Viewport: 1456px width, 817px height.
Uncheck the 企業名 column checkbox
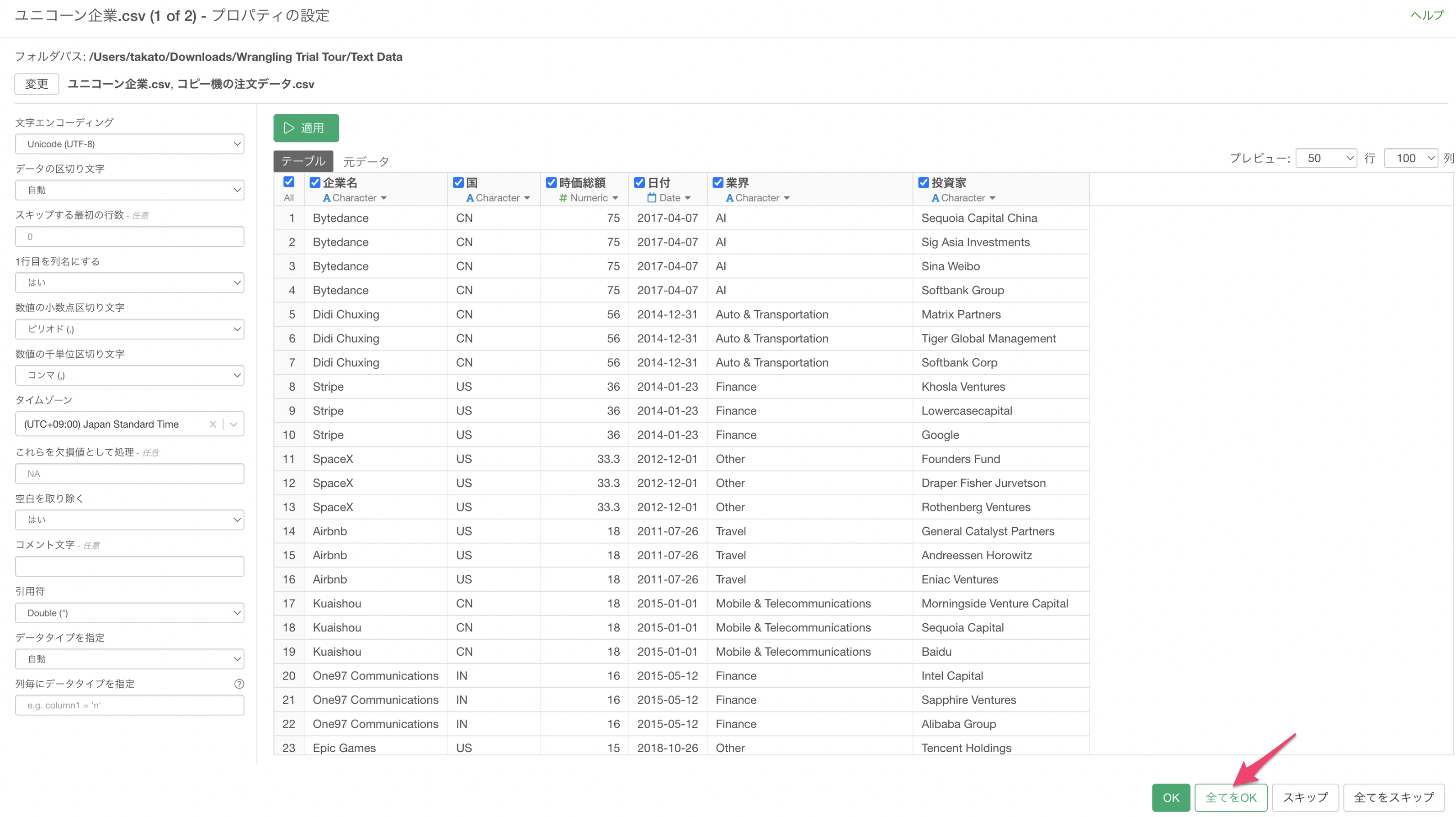pyautogui.click(x=315, y=182)
